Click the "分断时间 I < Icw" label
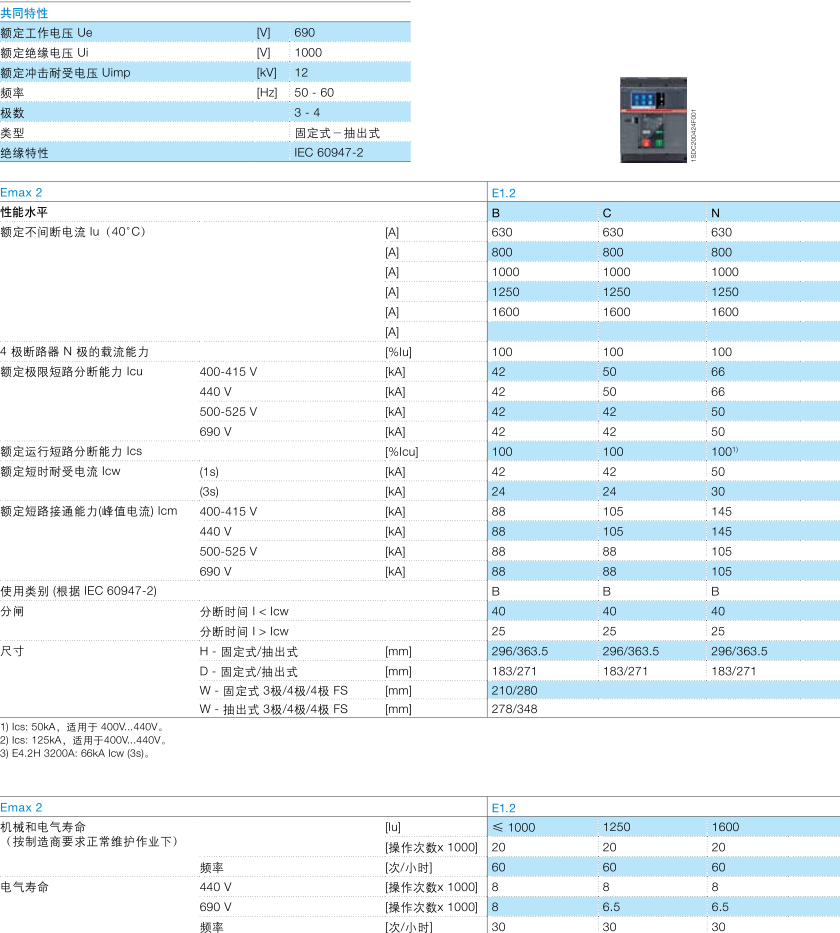Viewport: 840px width, 933px height. (244, 612)
